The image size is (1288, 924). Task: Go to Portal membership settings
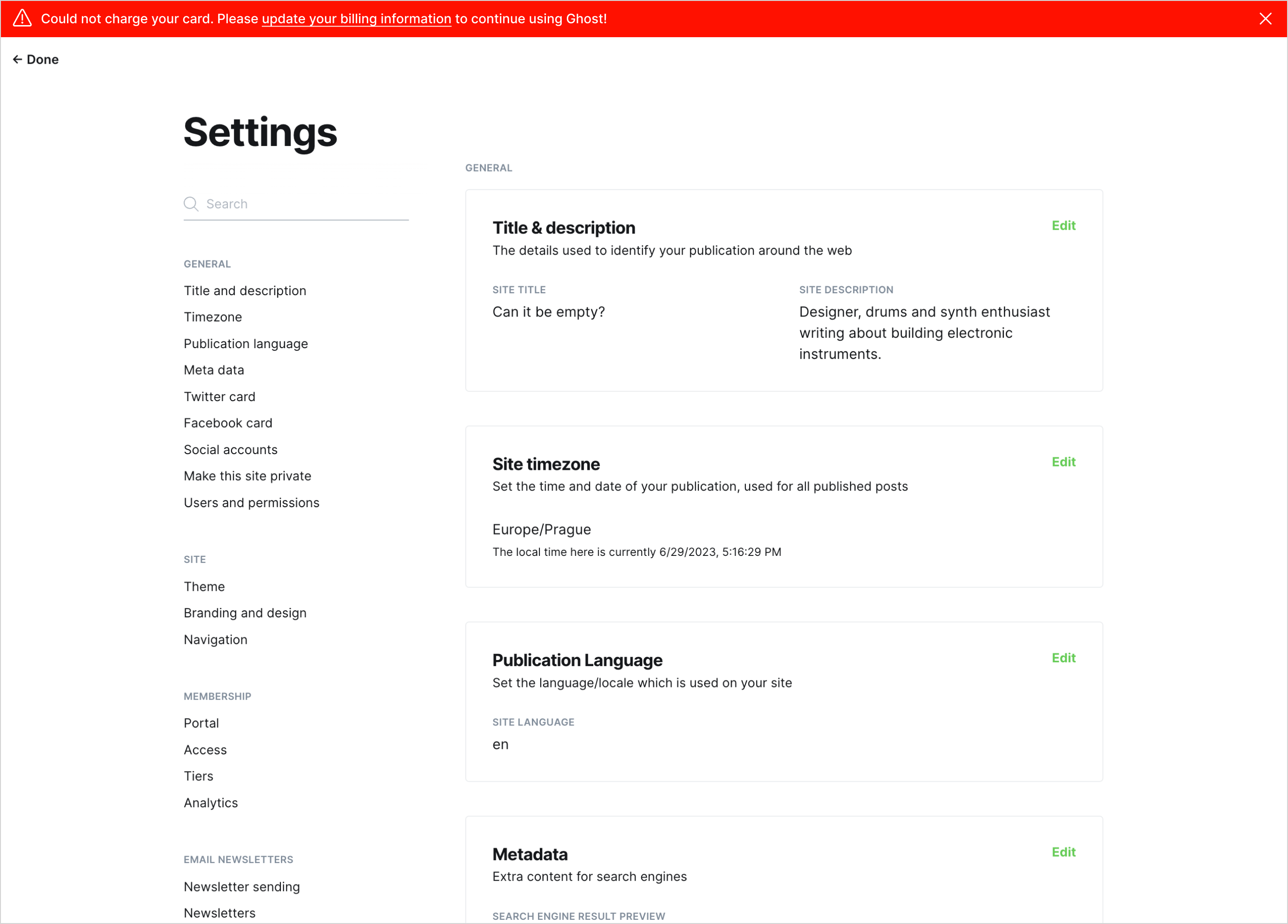point(201,723)
